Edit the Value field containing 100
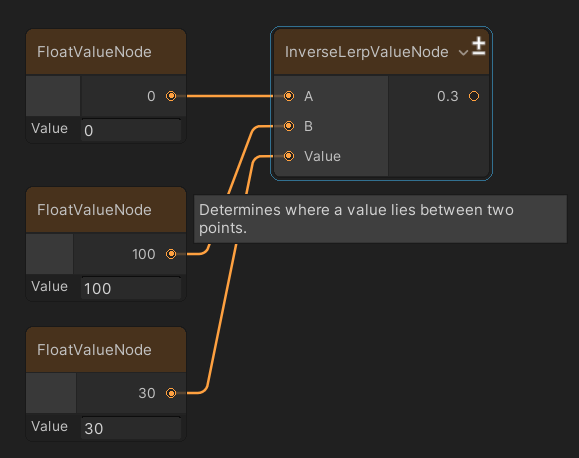This screenshot has width=579, height=458. click(131, 288)
